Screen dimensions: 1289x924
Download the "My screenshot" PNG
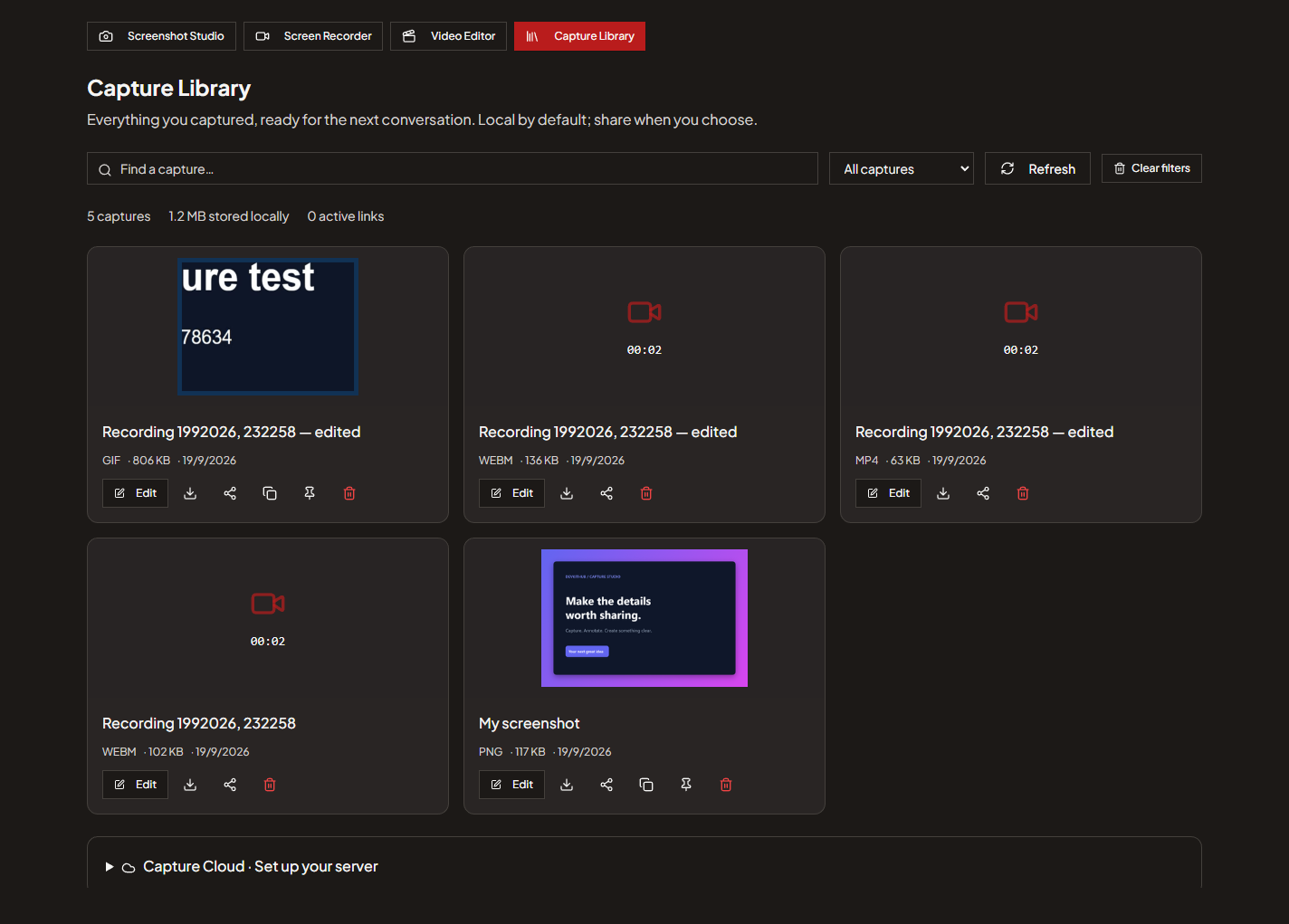(567, 785)
